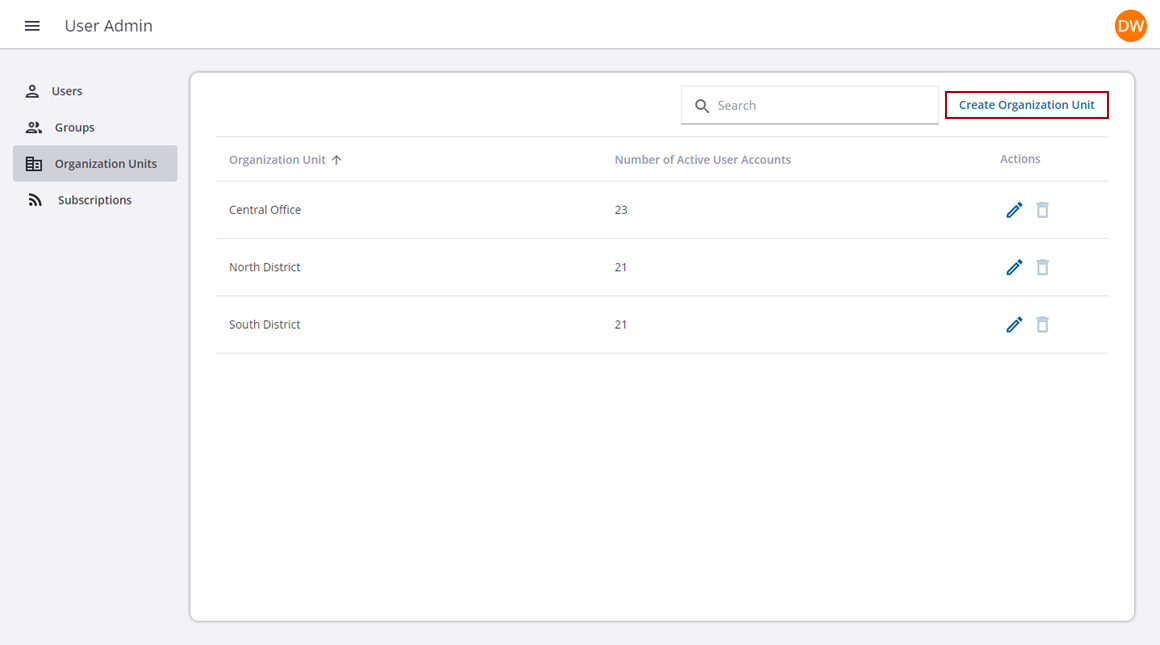Delete the Central Office organization unit
The image size is (1160, 645).
pyautogui.click(x=1042, y=210)
